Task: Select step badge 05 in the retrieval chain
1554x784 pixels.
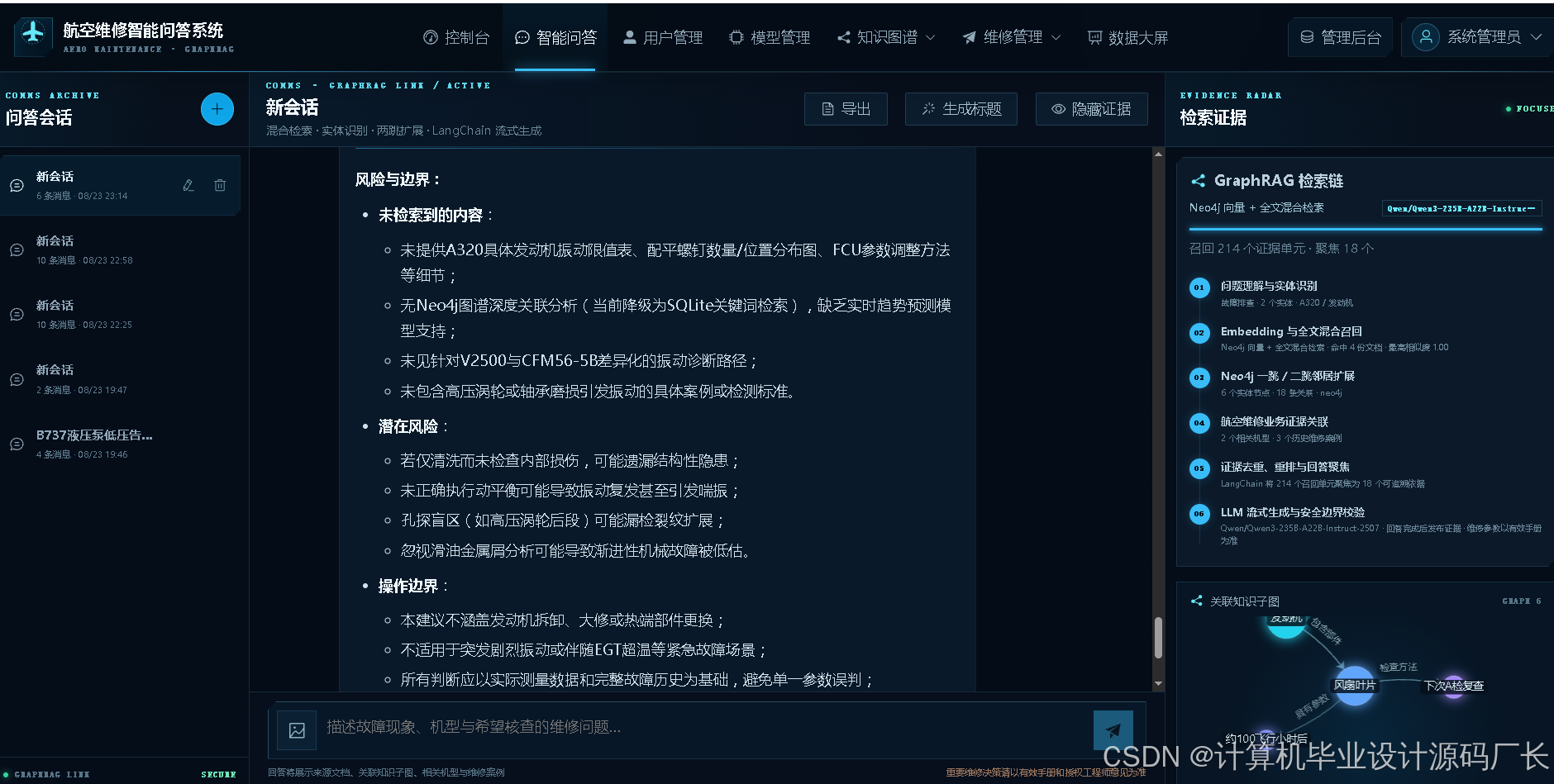Action: tap(1199, 468)
